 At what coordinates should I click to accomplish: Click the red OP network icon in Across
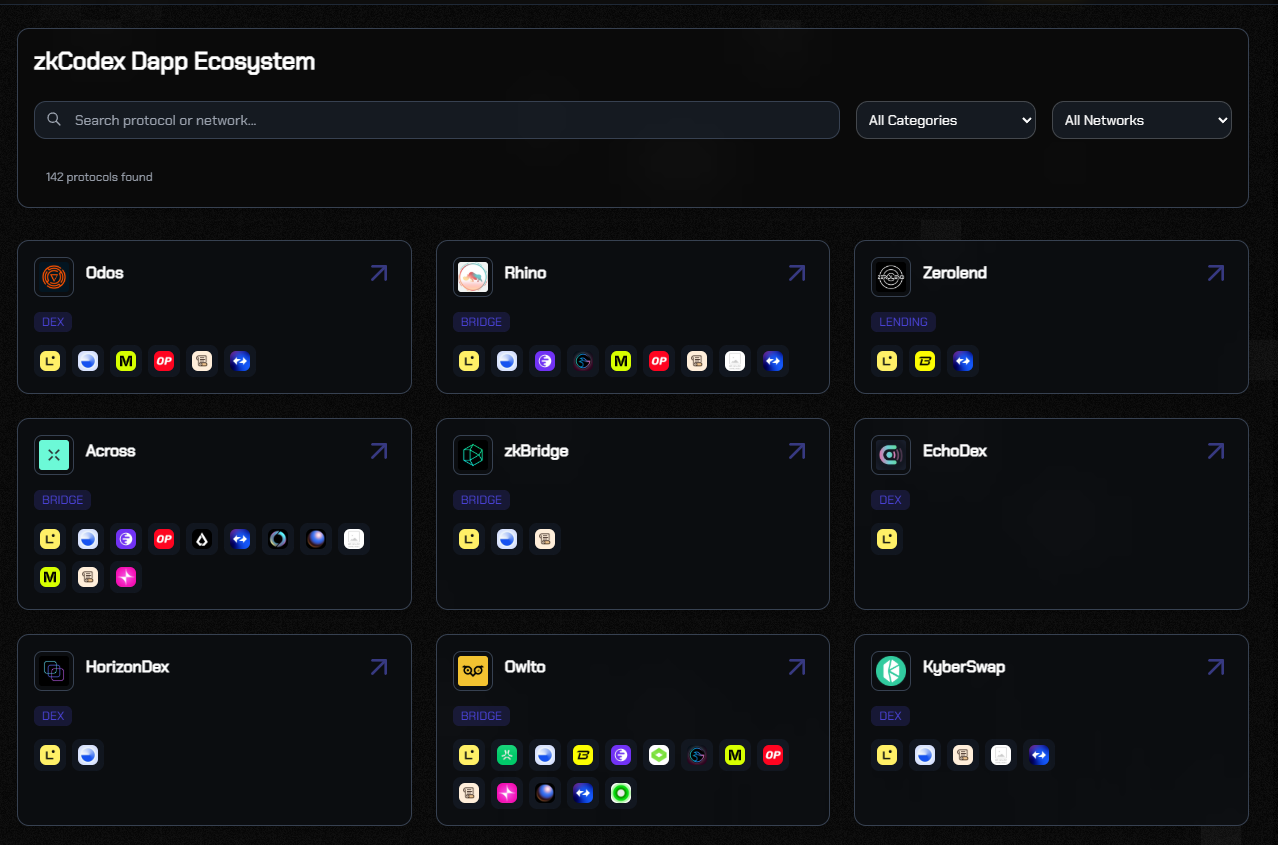[164, 539]
